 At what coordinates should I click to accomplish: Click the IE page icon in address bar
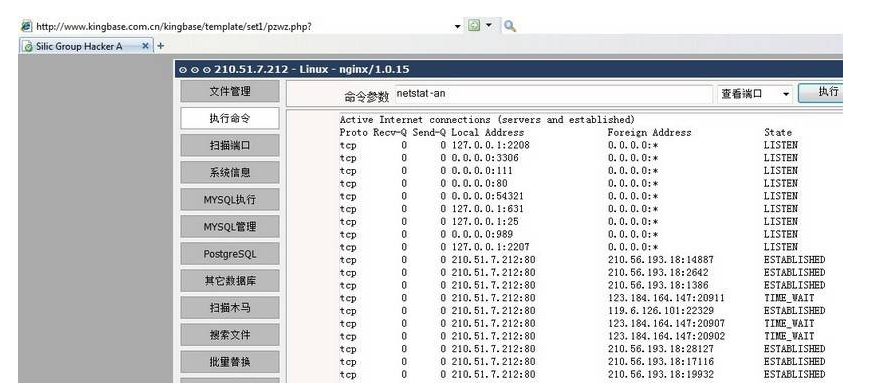27,27
